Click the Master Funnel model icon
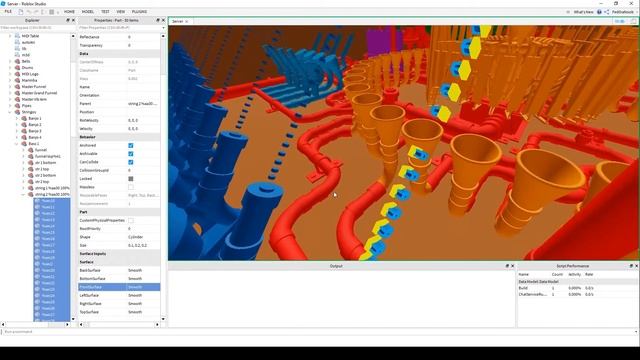Image resolution: width=640 pixels, height=360 pixels. [18, 87]
